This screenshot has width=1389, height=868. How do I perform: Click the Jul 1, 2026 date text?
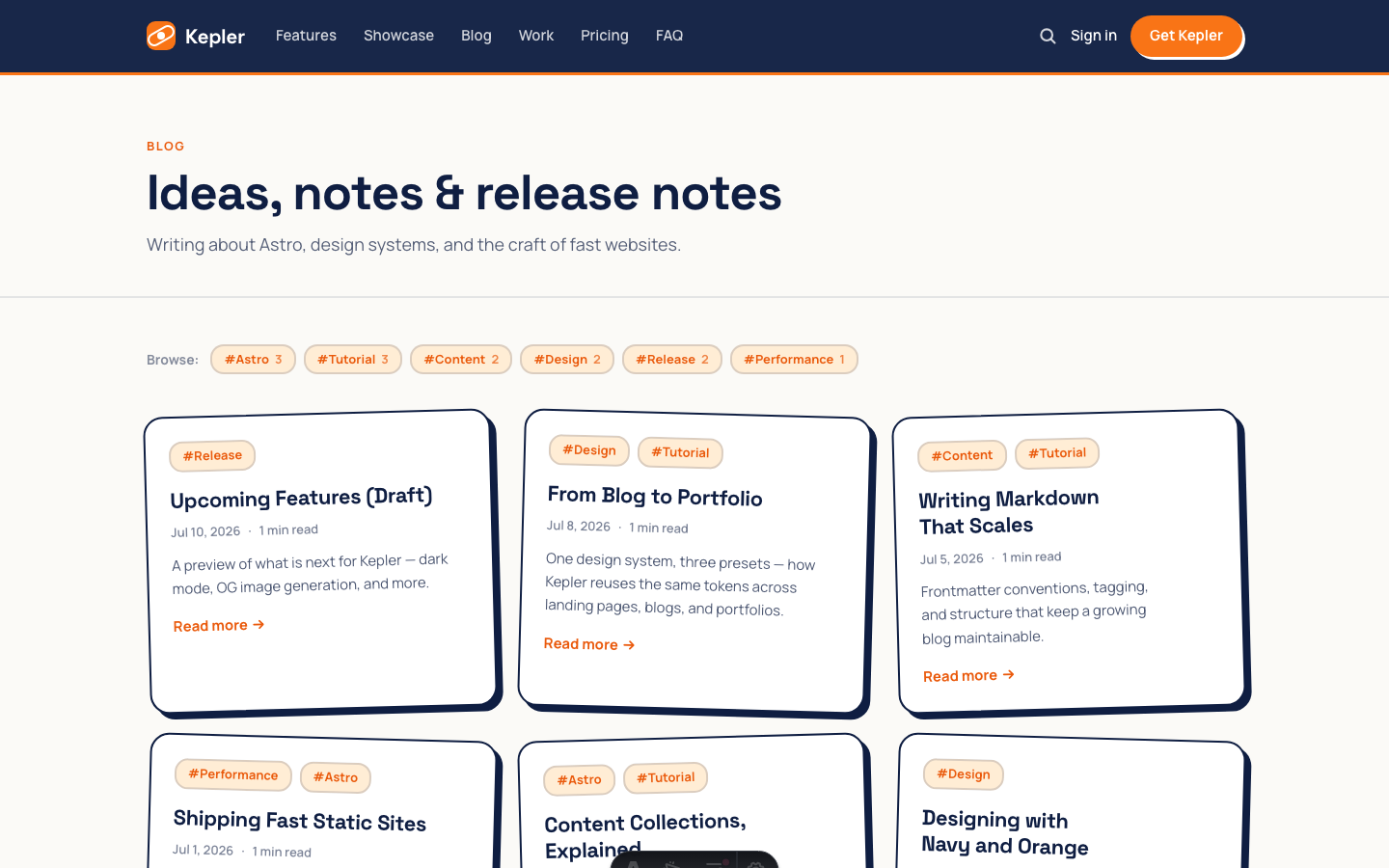click(x=203, y=850)
